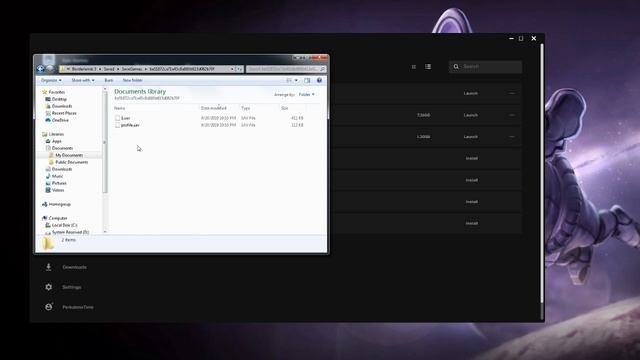
Task: Click the Saved segment in address path
Action: tap(109, 69)
